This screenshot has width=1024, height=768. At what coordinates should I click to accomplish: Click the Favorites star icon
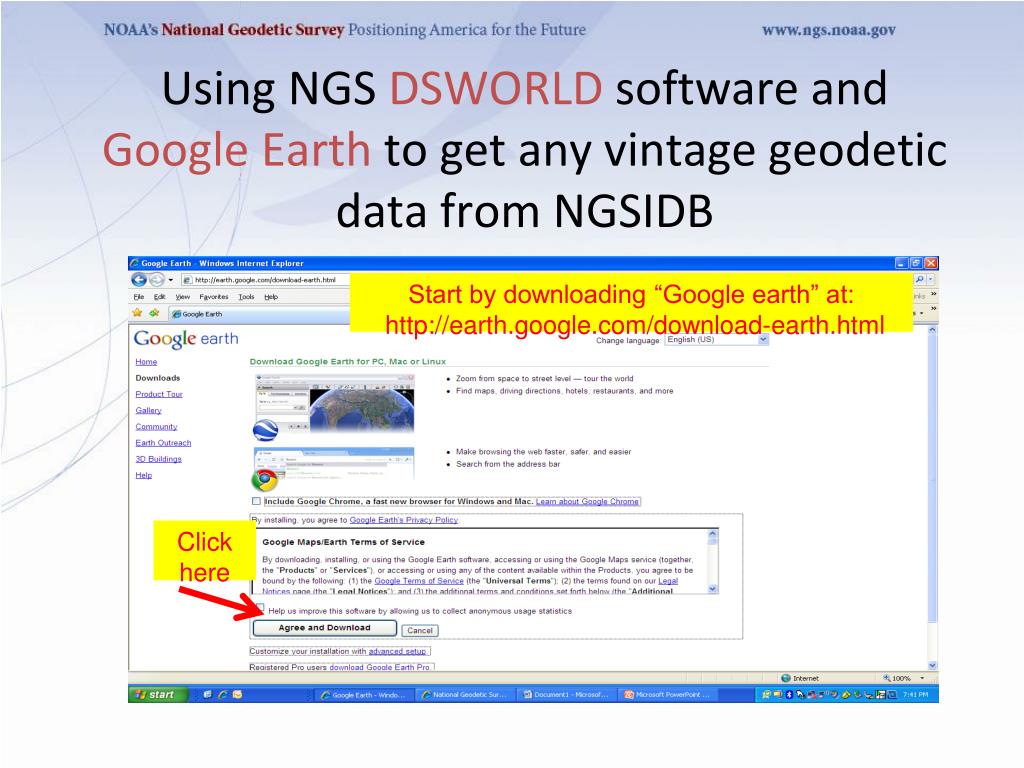137,313
